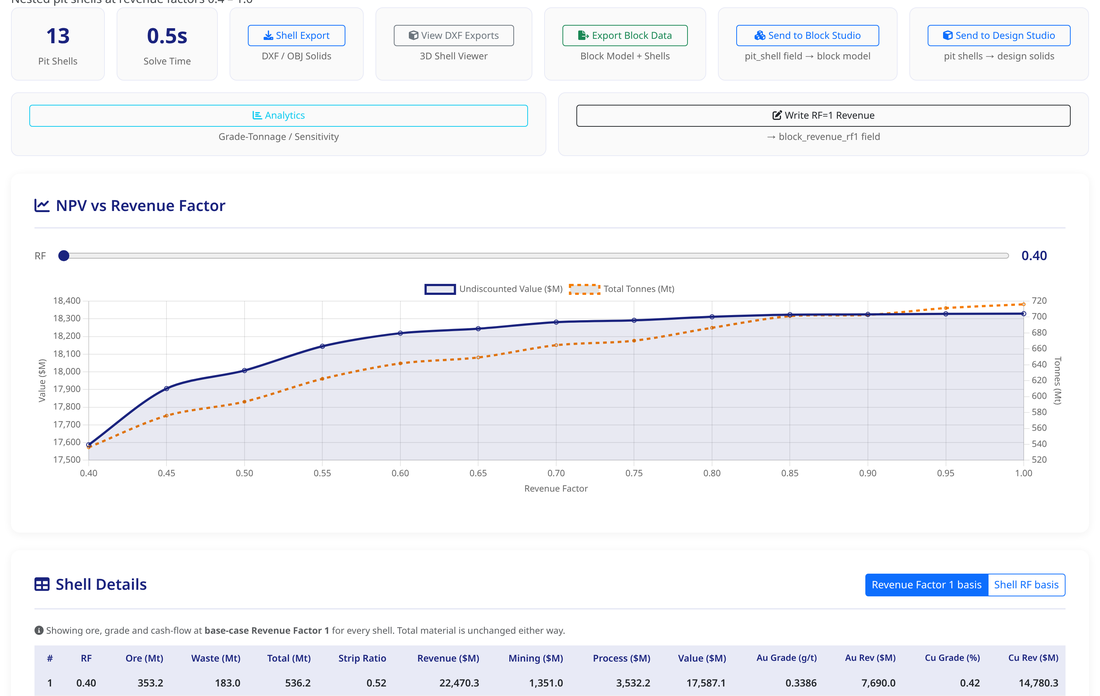Click strip ratio 0.52 in row 1

click(x=376, y=683)
